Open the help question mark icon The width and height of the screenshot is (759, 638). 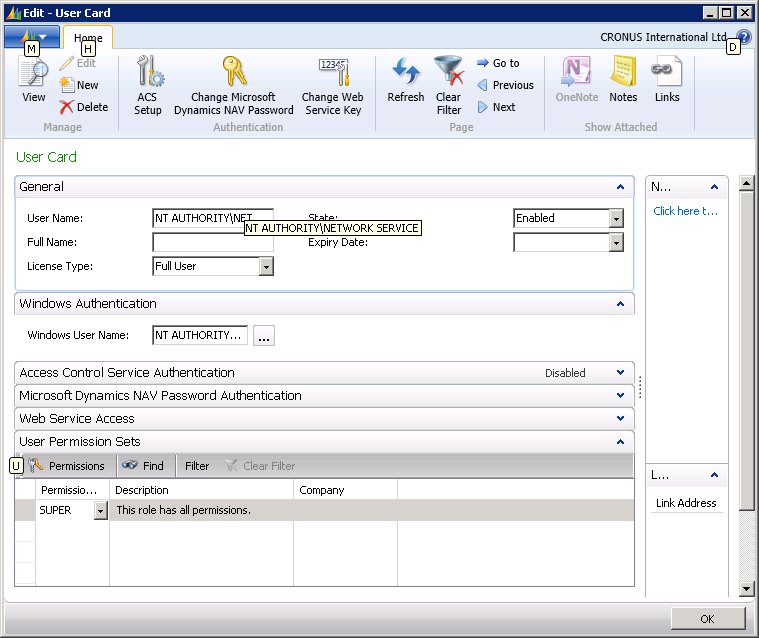tap(743, 37)
